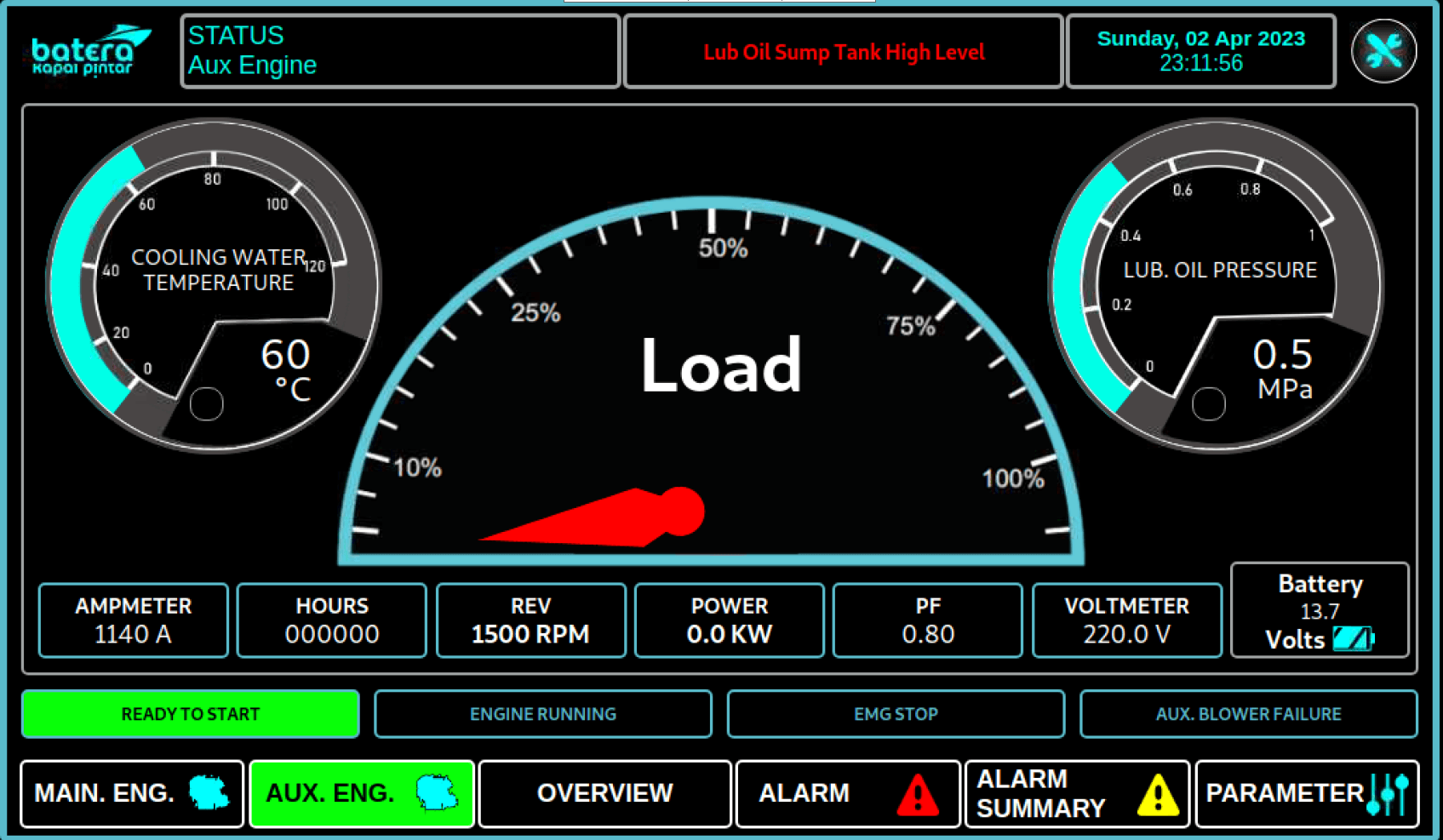Click the red alarm warning triangle icon
Screen dimensions: 1443x840
917,794
